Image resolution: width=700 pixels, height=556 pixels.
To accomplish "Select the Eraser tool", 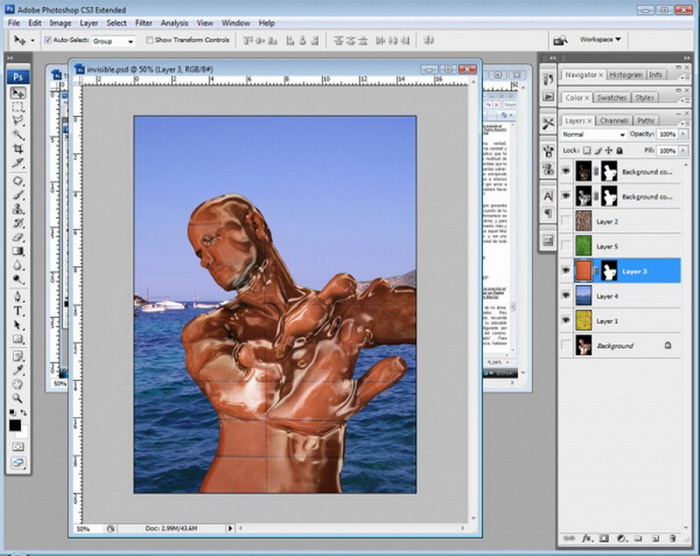I will (x=18, y=237).
